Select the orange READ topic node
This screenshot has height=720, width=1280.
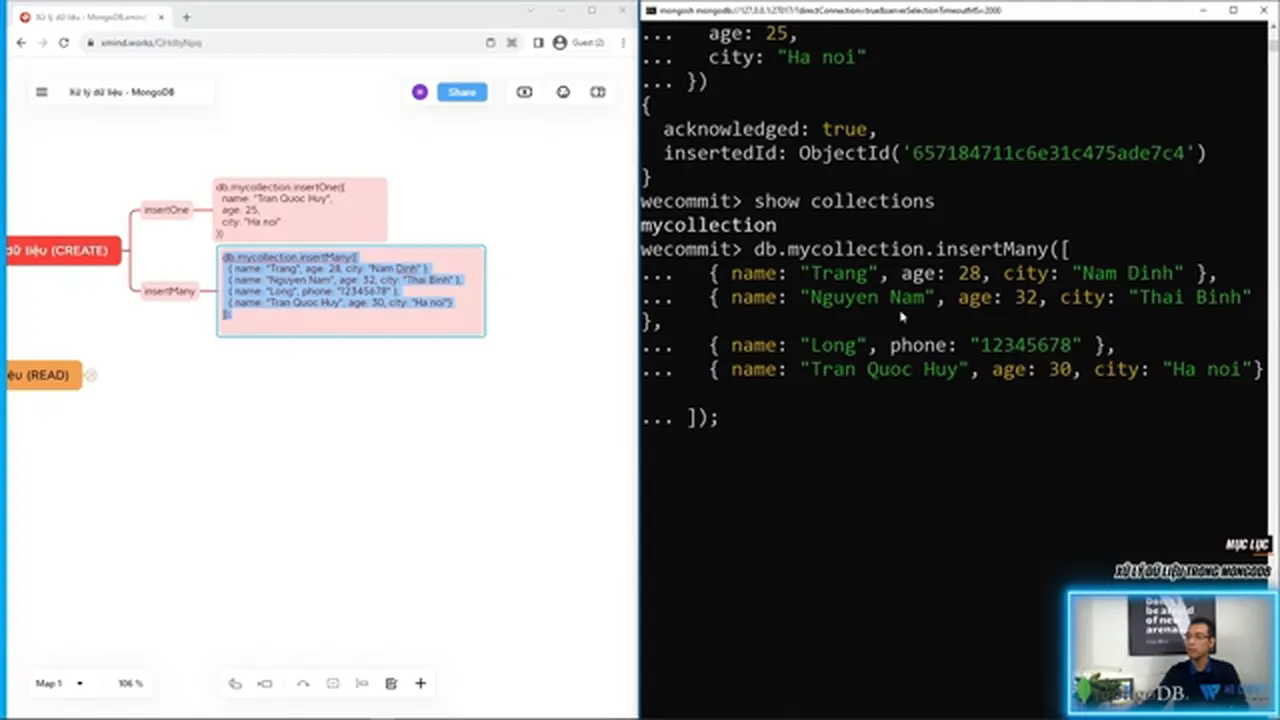click(42, 375)
